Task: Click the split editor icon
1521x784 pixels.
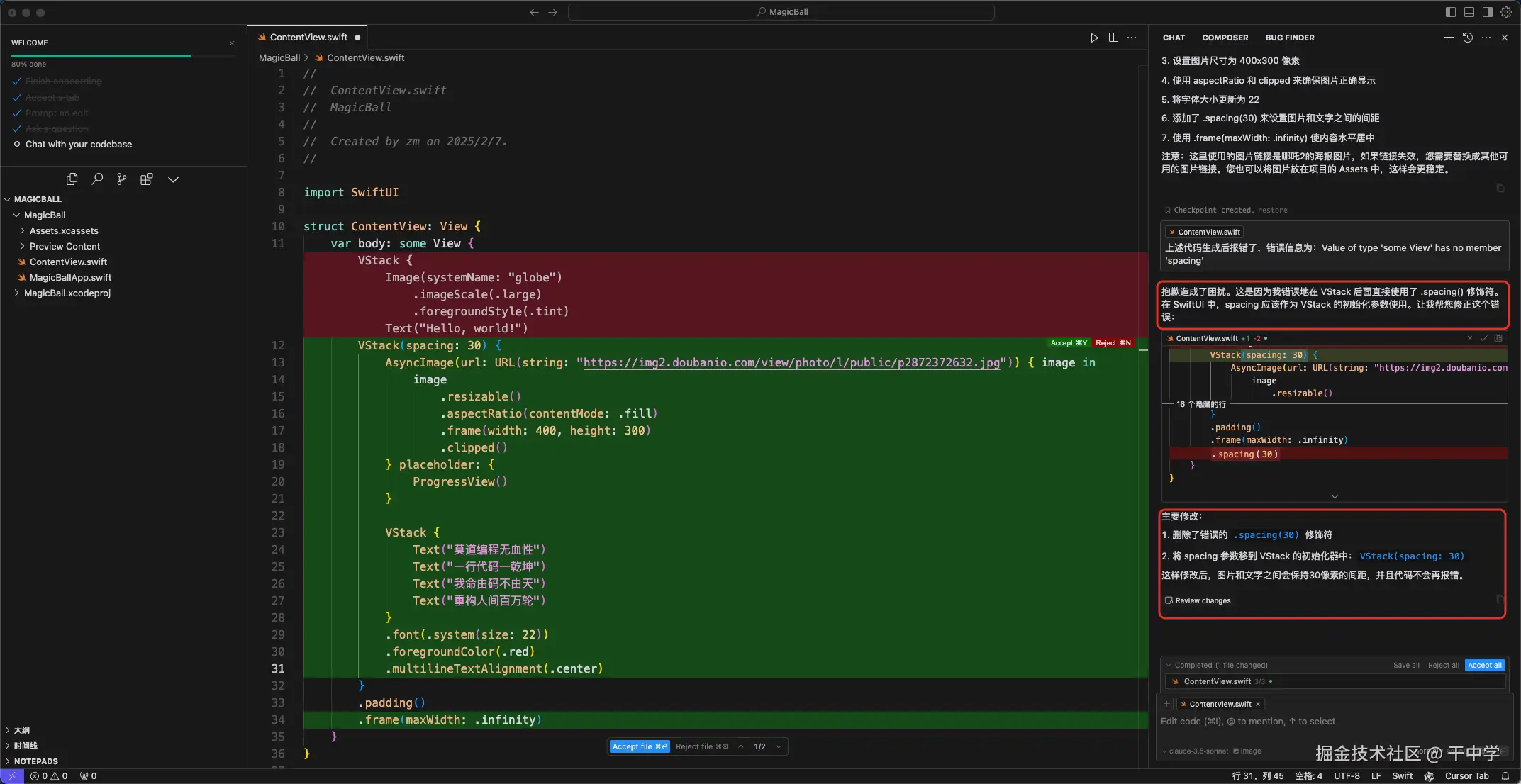Action: 1113,38
